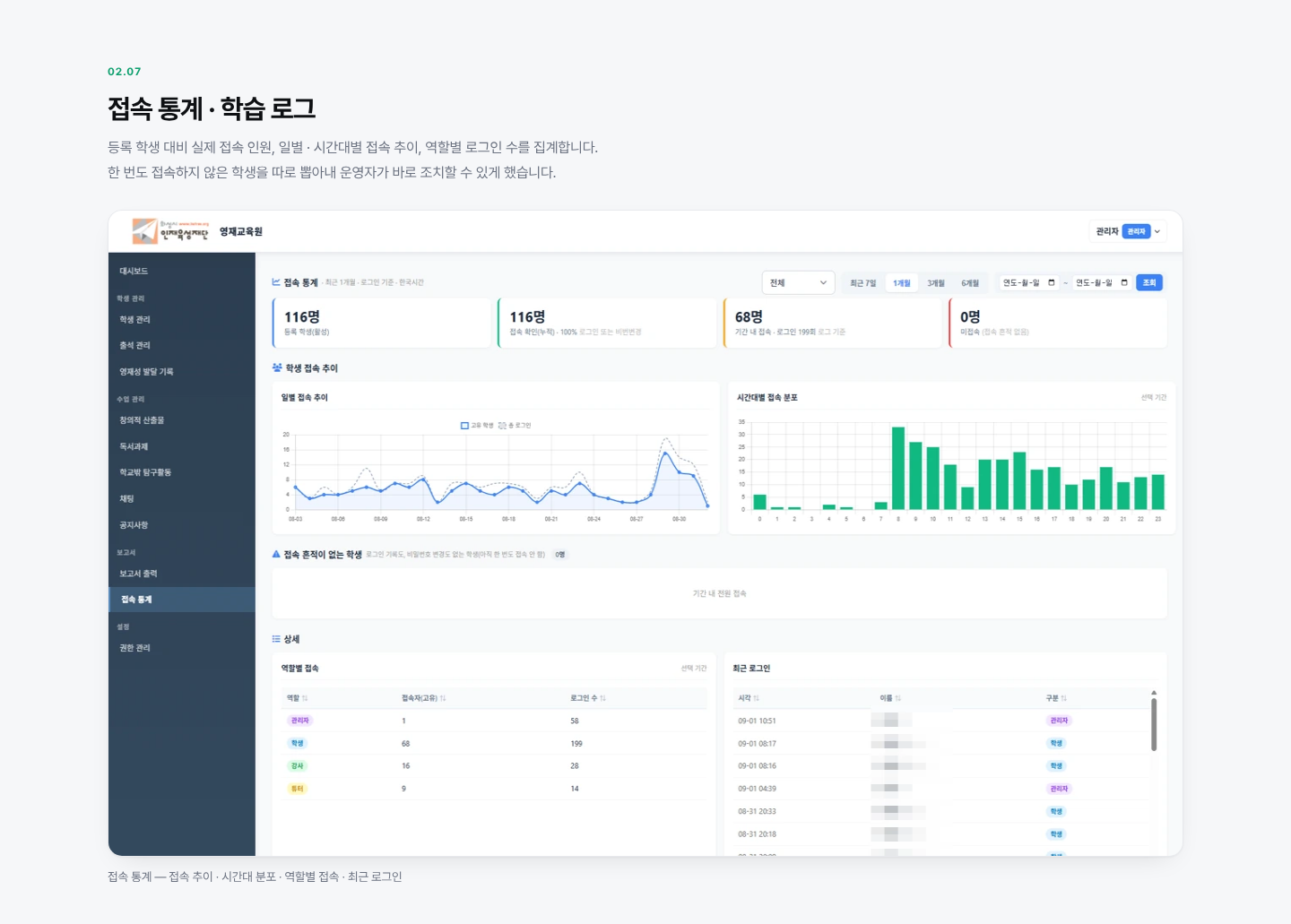1291x924 pixels.
Task: Click the 기간 내 전원 접속 message
Action: tap(720, 593)
